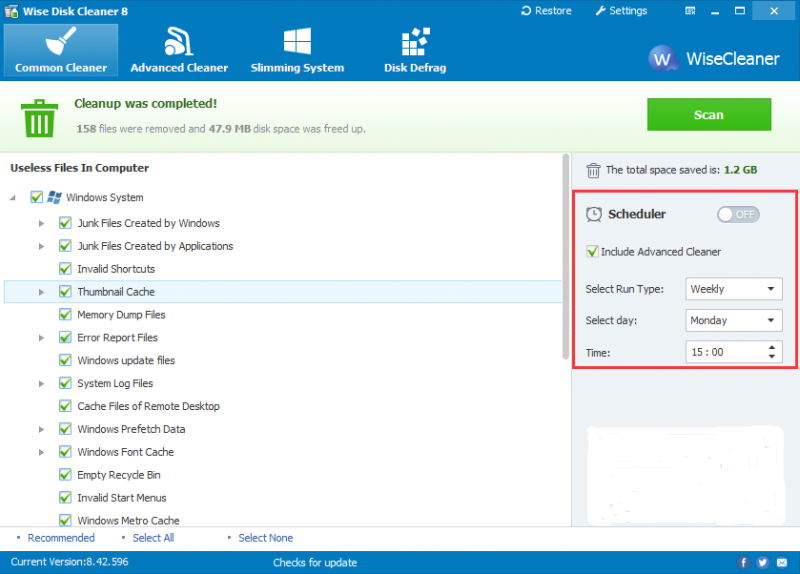This screenshot has height=574, width=800.
Task: Open the Twitter icon in status bar
Action: [763, 562]
